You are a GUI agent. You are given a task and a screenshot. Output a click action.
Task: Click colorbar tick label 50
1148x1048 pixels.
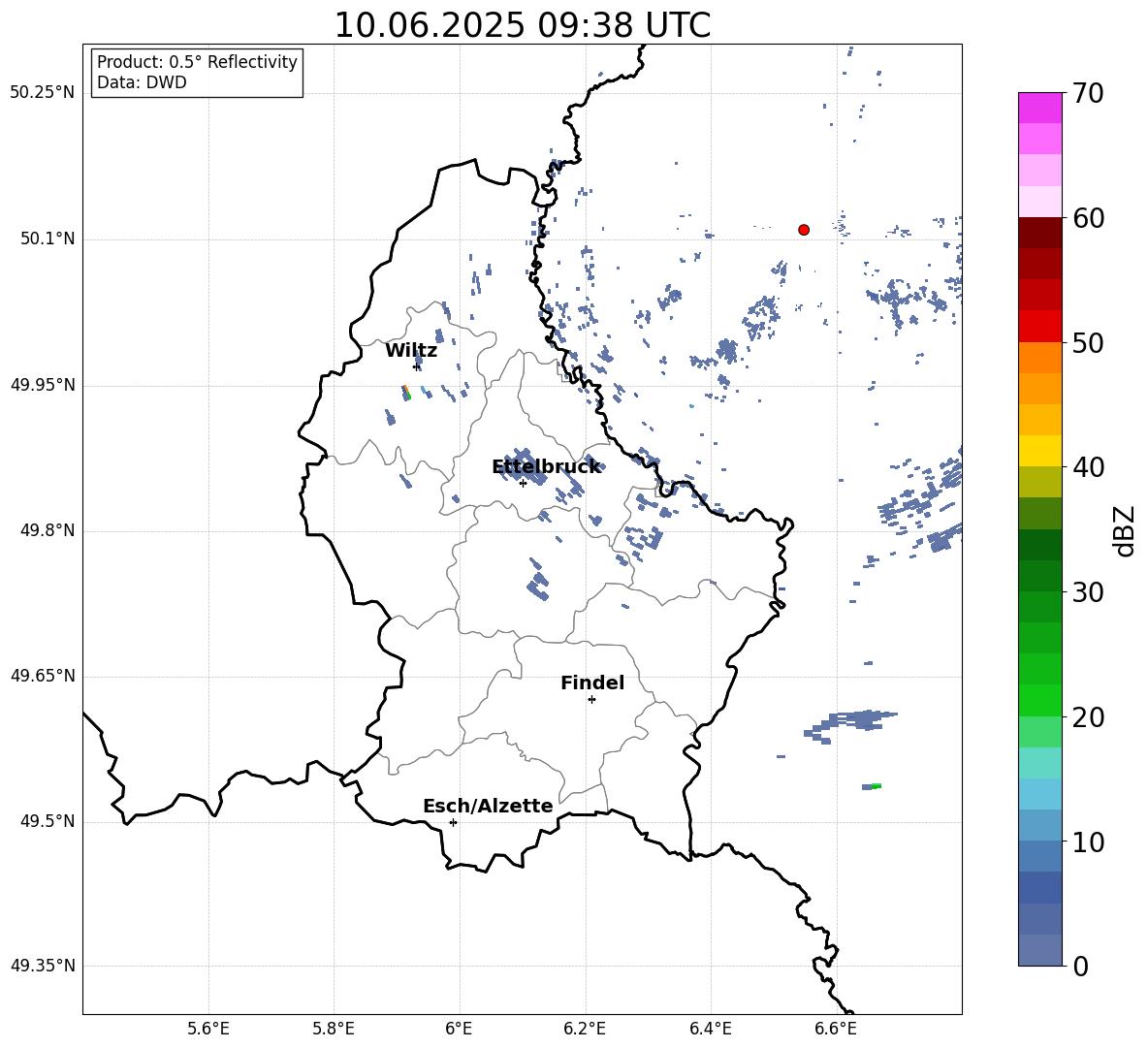click(x=1088, y=342)
